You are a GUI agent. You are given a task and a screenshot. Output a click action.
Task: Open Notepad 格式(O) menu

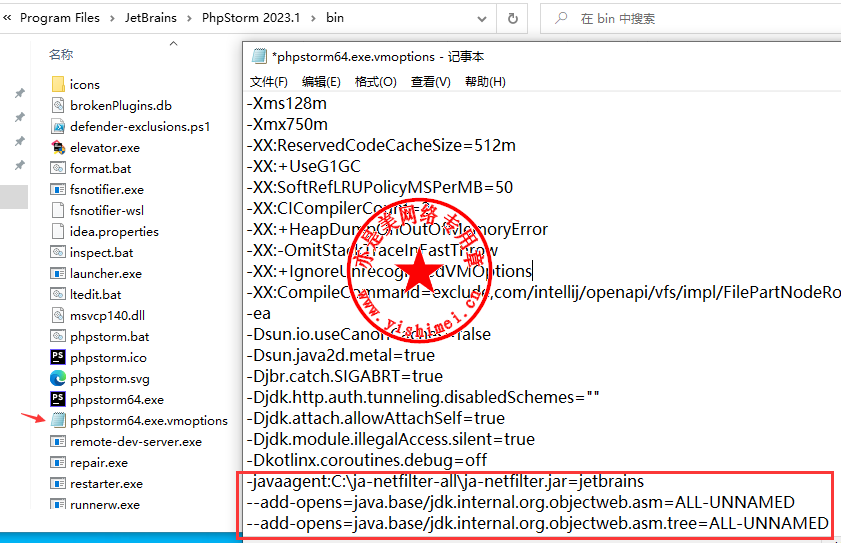376,82
